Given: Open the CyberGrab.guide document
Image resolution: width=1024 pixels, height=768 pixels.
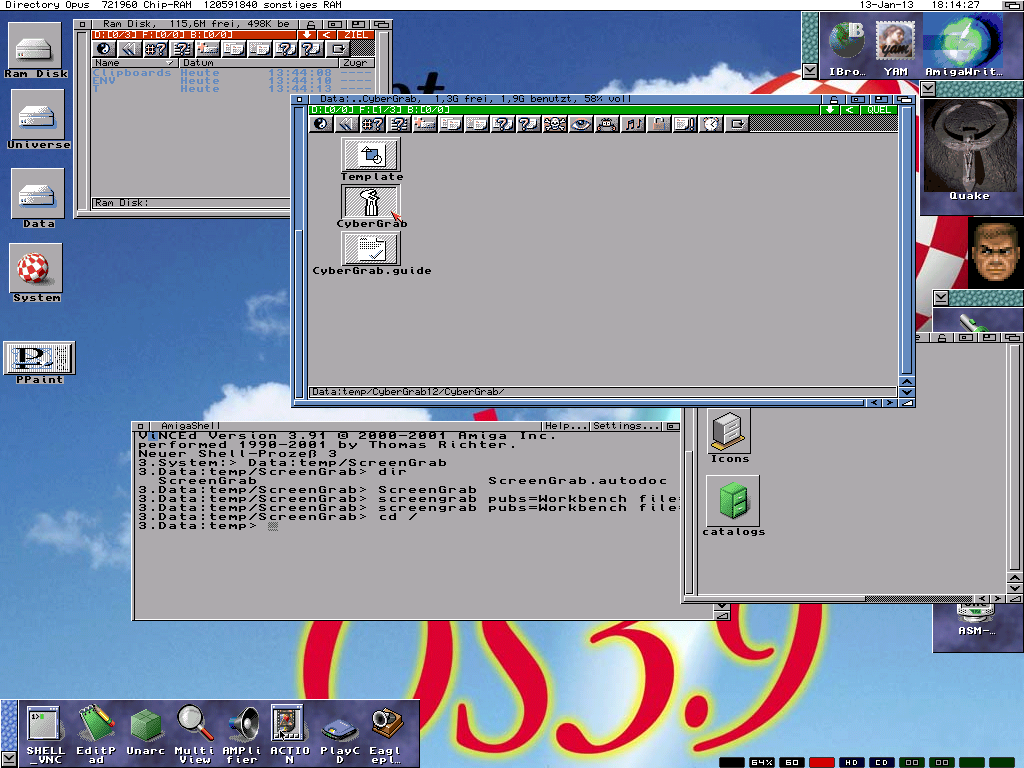Looking at the screenshot, I should point(371,249).
